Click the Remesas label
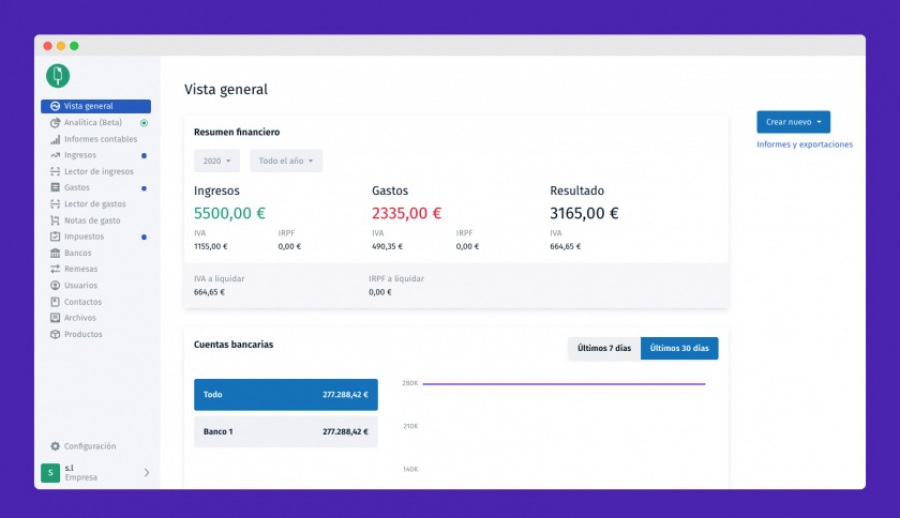This screenshot has height=518, width=900. tap(81, 269)
